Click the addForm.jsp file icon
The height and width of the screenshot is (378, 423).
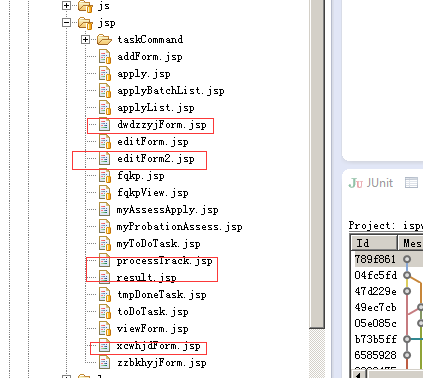click(105, 56)
